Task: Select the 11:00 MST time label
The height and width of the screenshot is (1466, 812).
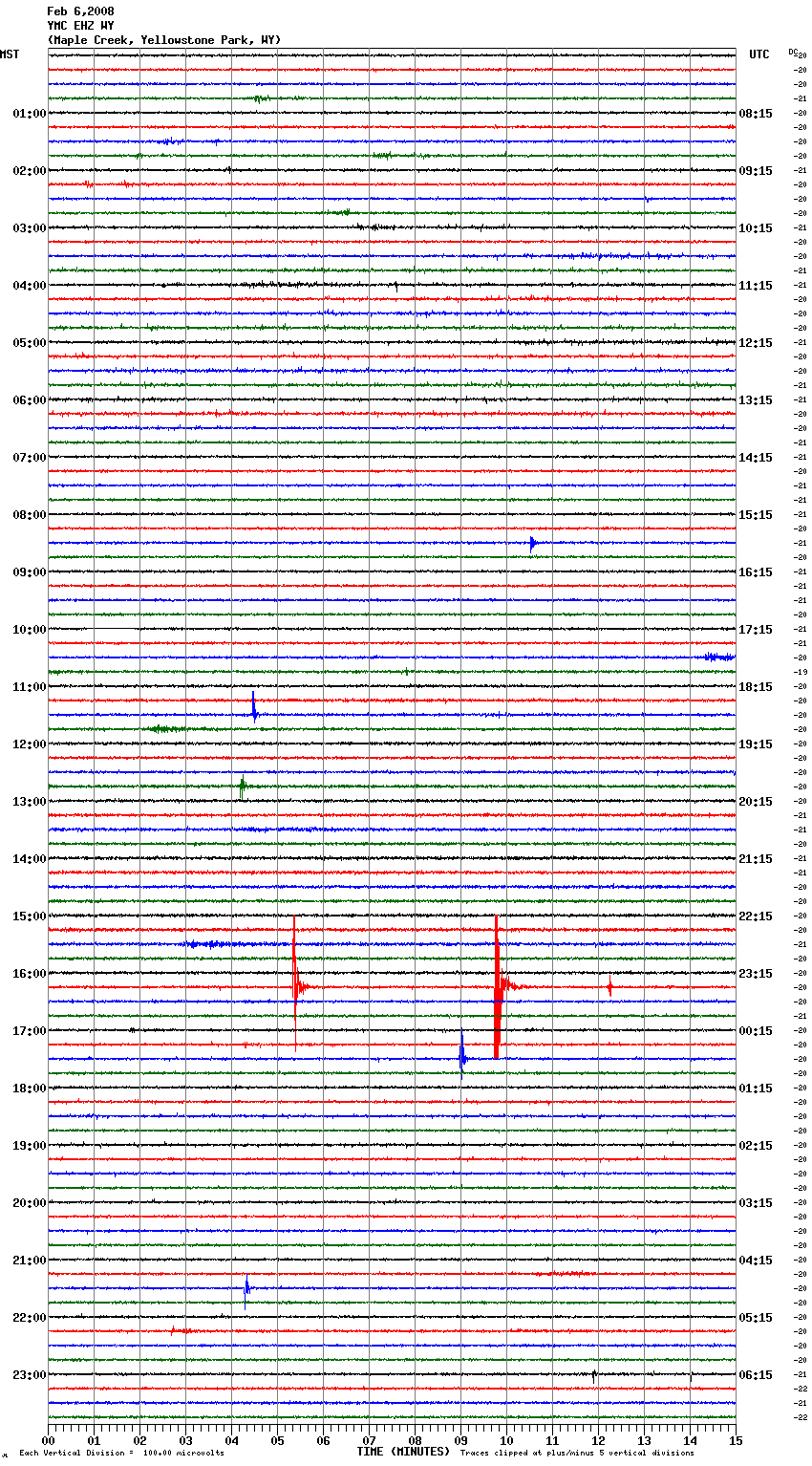Action: (30, 687)
